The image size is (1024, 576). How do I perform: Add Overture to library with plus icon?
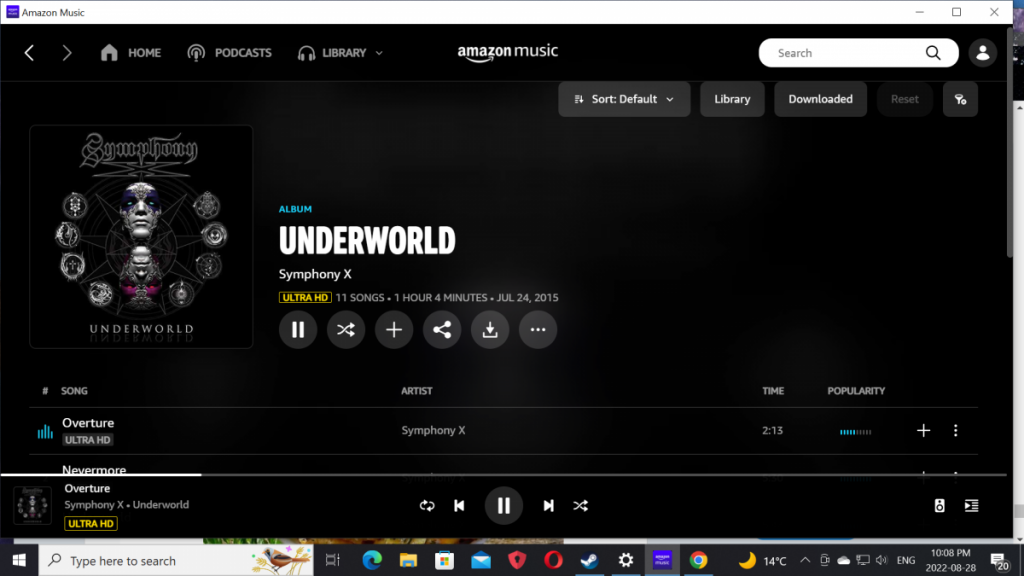923,430
